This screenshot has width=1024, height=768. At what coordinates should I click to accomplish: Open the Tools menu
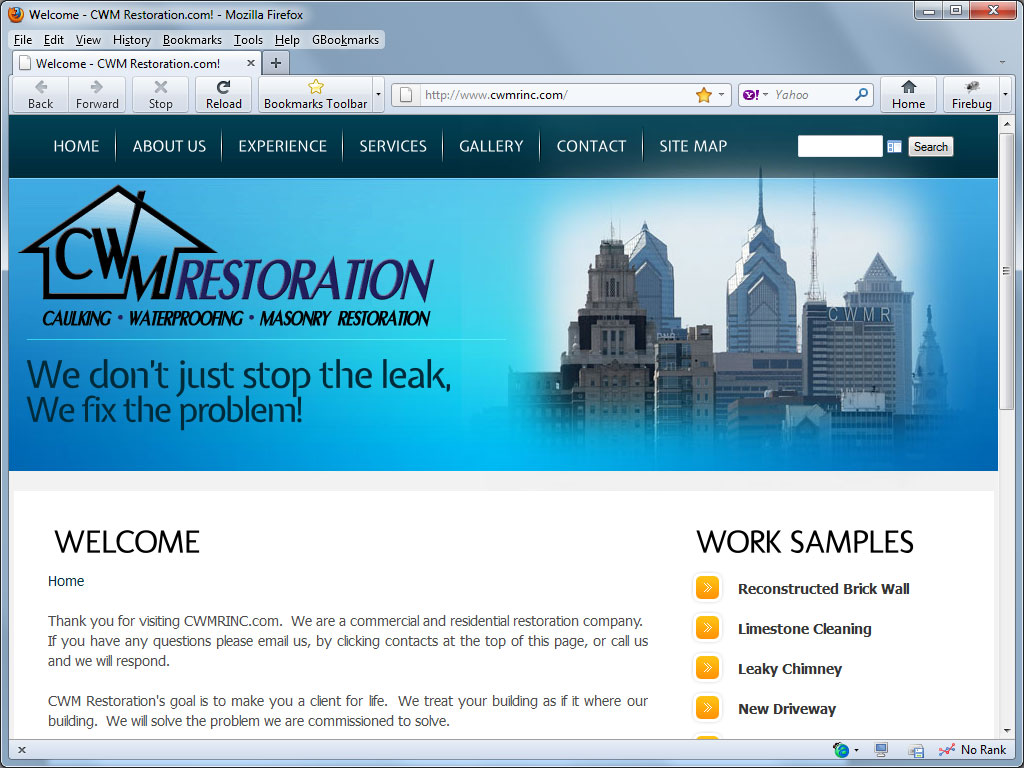[248, 40]
